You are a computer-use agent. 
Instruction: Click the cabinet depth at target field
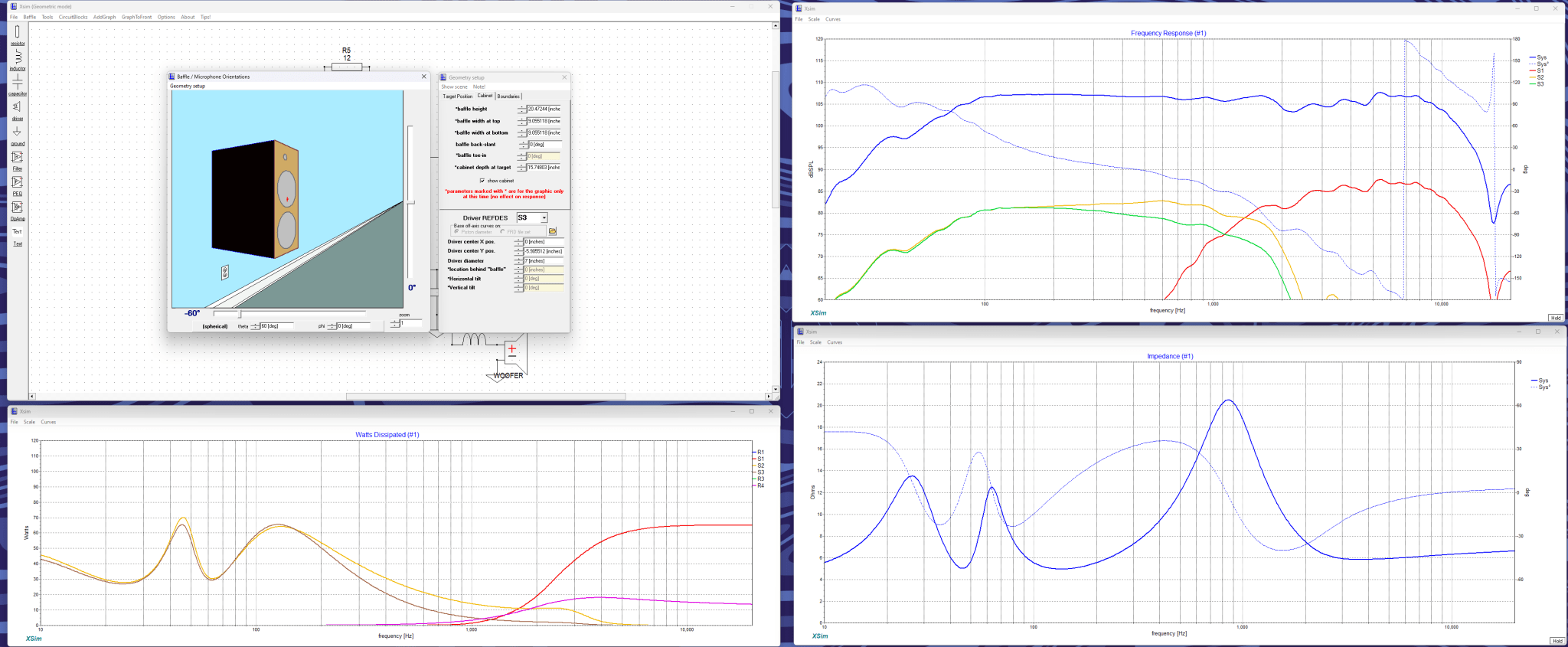click(544, 167)
